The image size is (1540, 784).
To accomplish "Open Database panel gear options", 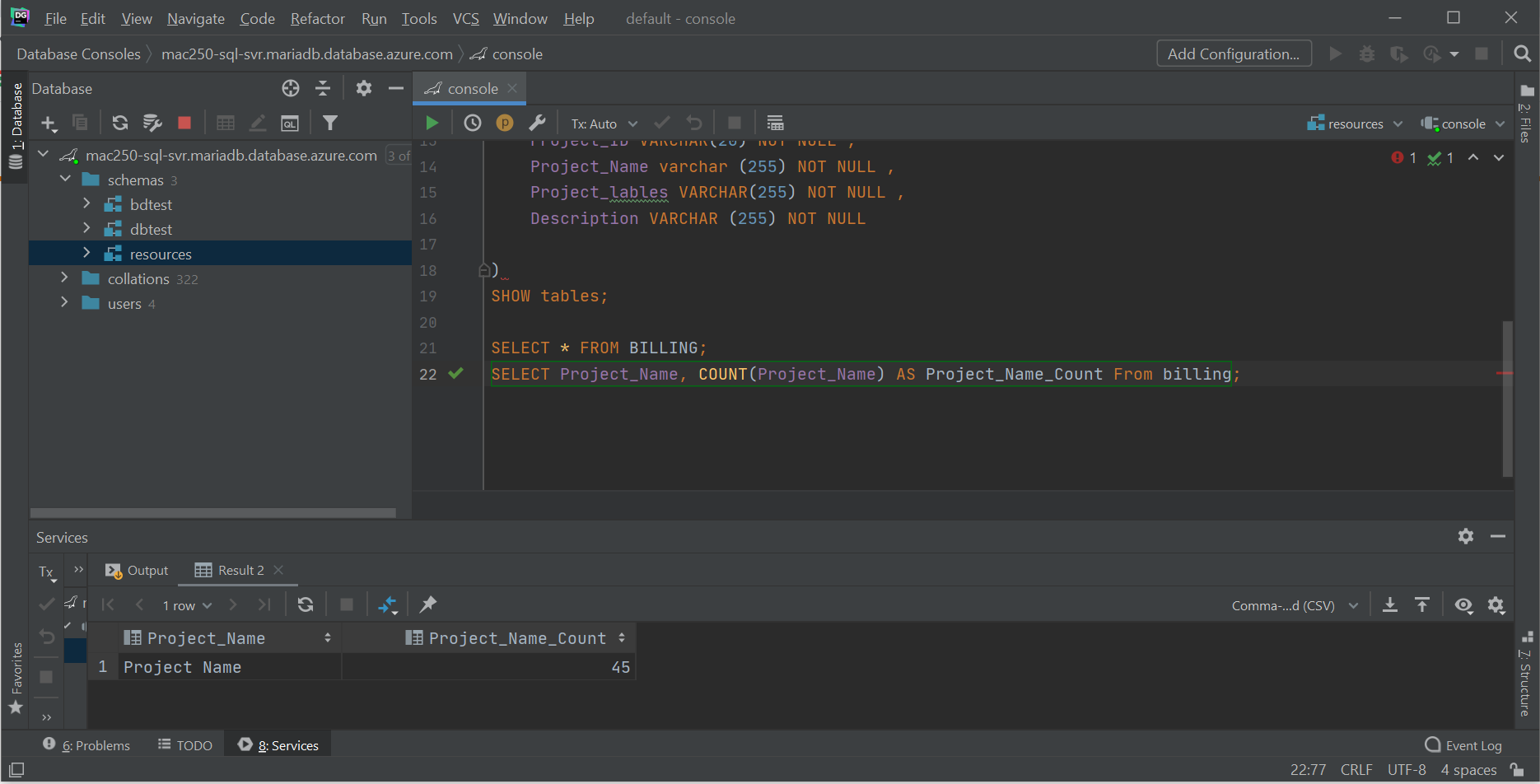I will click(x=364, y=88).
